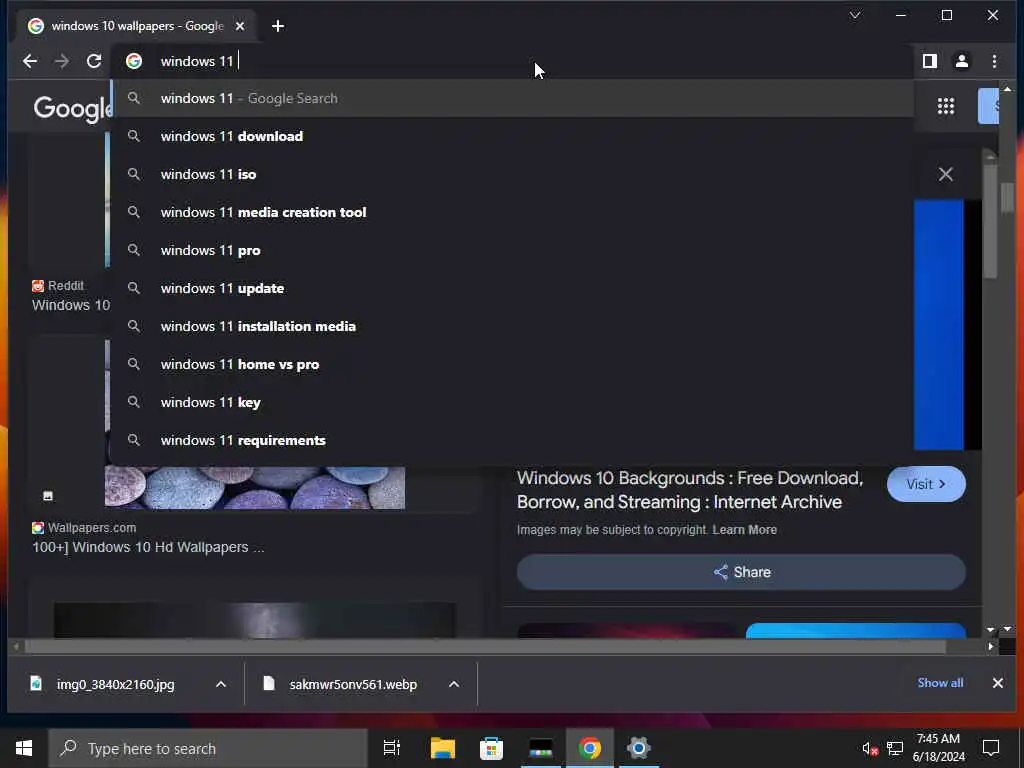Click the taskbar Type here to search box
This screenshot has width=1024, height=768.
(x=208, y=748)
